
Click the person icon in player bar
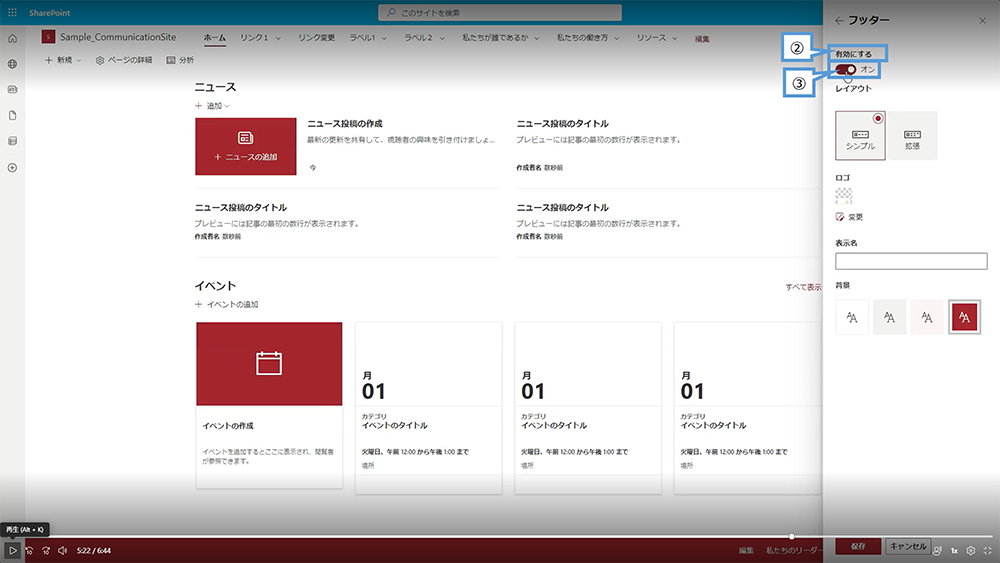[x=937, y=550]
